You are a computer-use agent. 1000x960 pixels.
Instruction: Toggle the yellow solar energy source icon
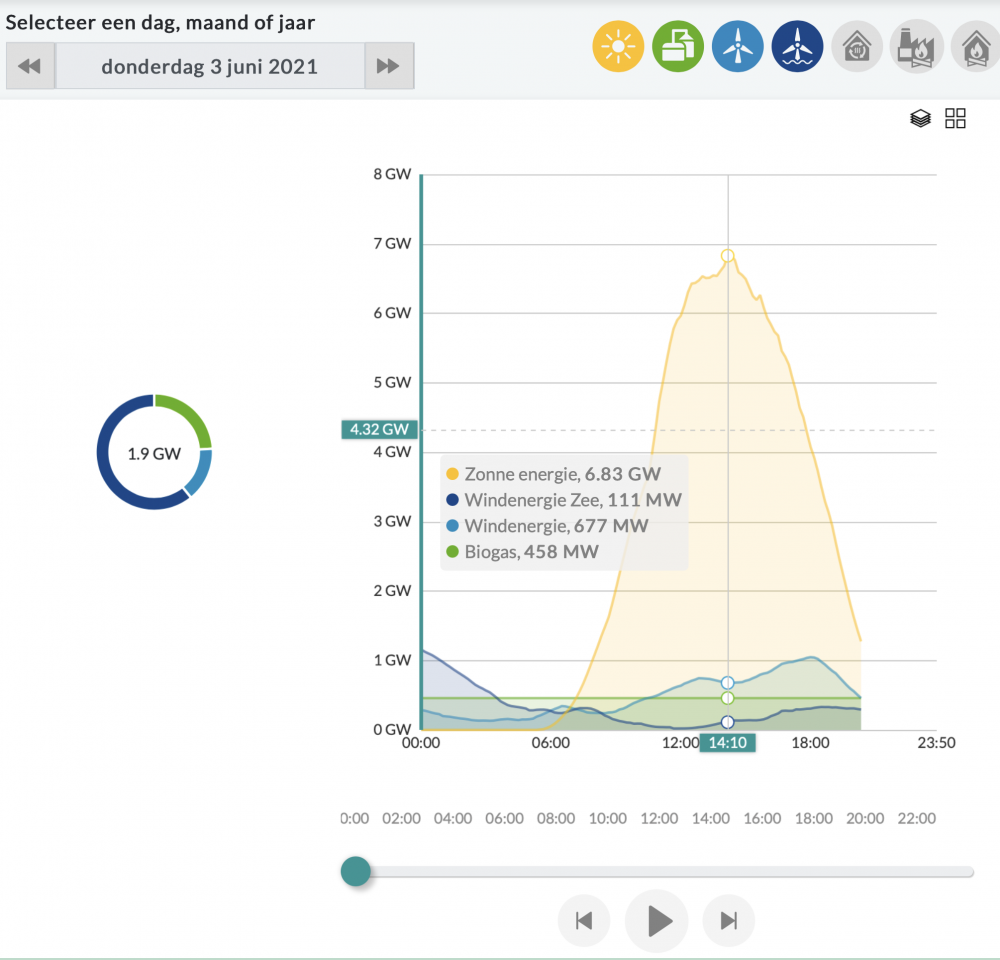(618, 47)
